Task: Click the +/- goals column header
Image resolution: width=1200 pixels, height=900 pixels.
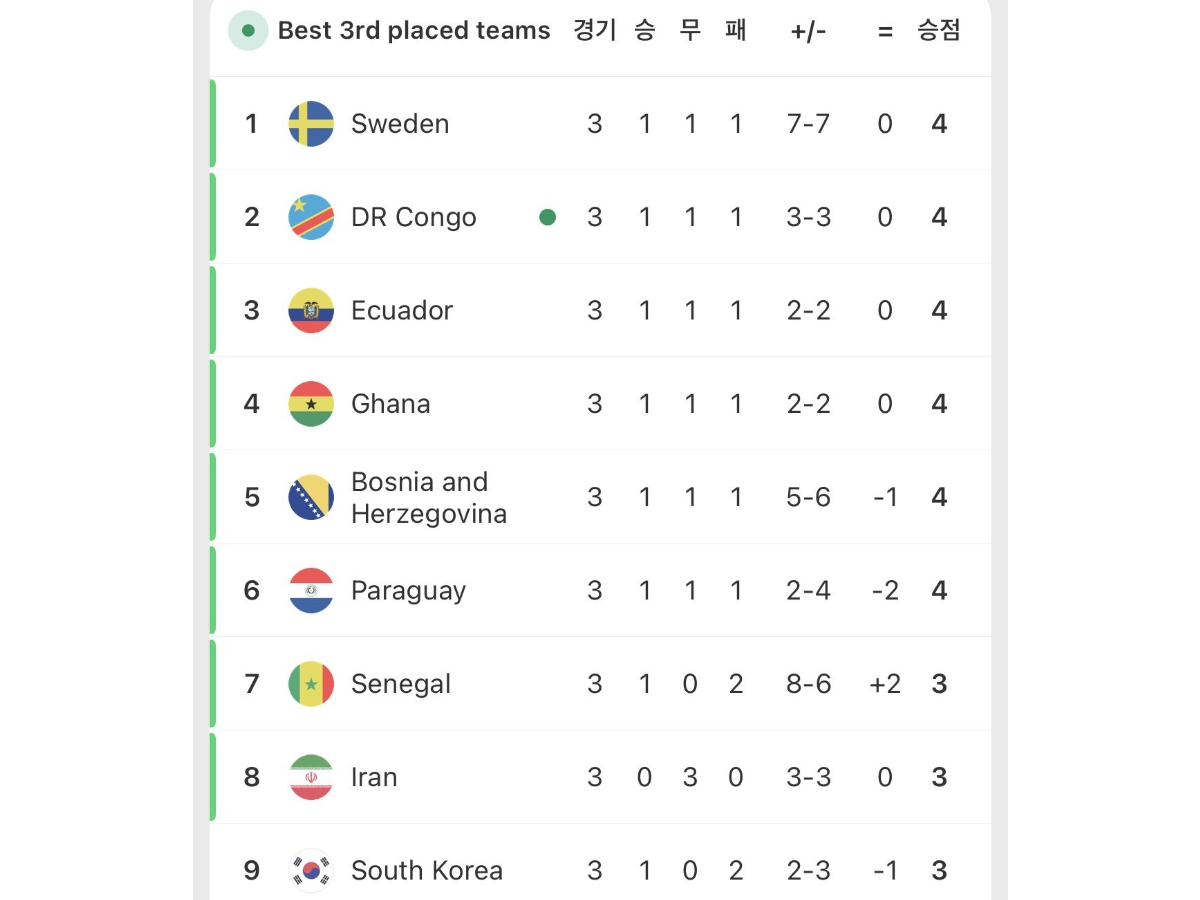Action: pos(808,31)
